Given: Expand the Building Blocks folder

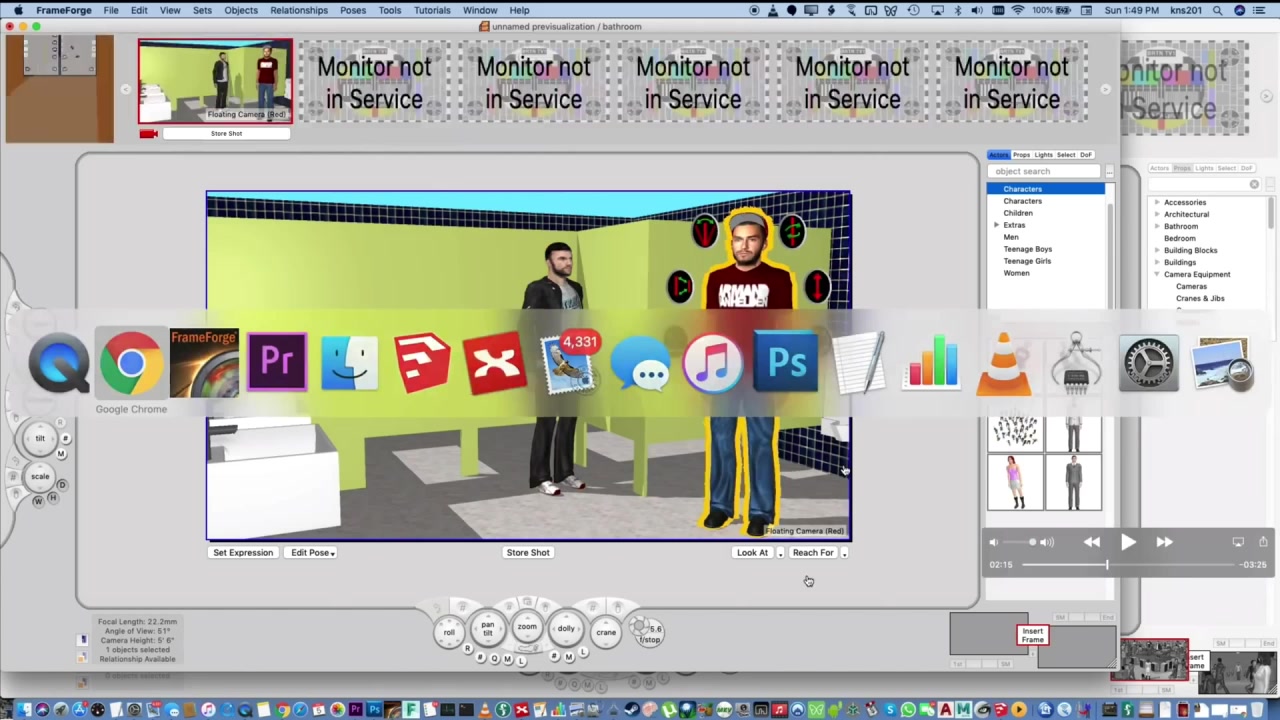Looking at the screenshot, I should click(1157, 250).
